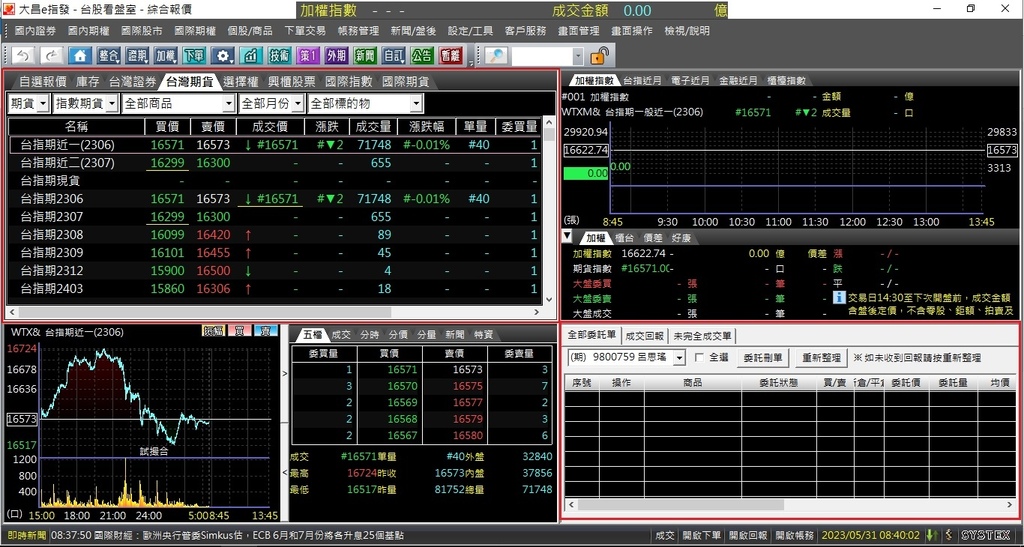1024x547 pixels.
Task: Select the 分時 tab in quote panel
Action: coord(369,335)
